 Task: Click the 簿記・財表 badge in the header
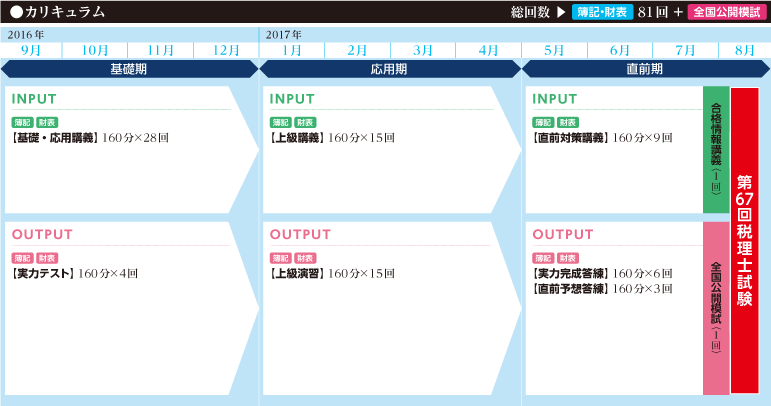click(x=603, y=13)
